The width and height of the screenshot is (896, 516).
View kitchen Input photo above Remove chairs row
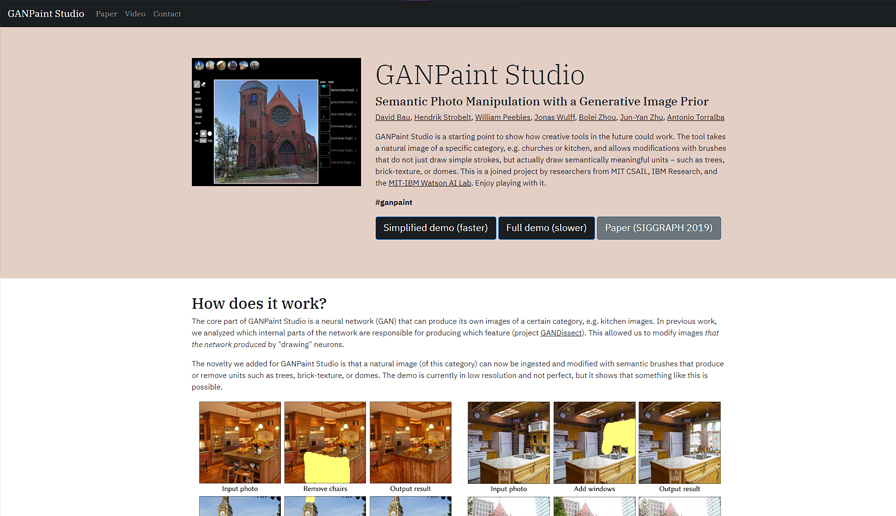[x=240, y=442]
